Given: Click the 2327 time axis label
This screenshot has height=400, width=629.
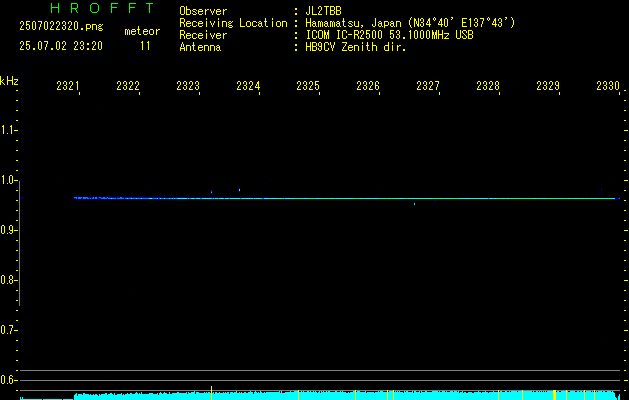Looking at the screenshot, I should click(427, 86).
